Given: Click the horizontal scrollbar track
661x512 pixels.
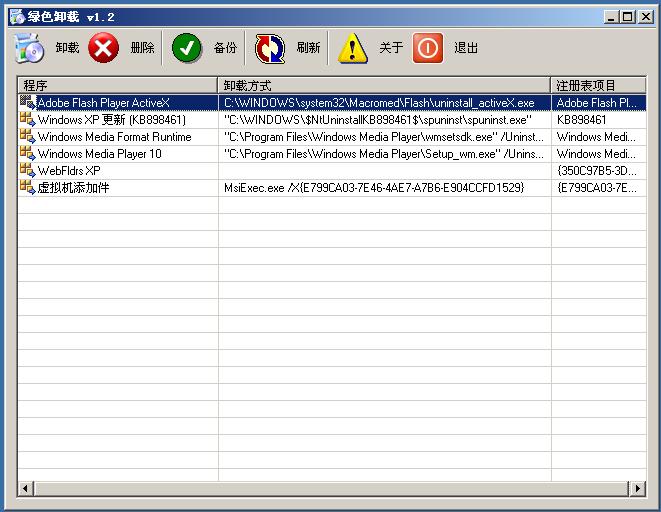Looking at the screenshot, I should click(x=332, y=488).
